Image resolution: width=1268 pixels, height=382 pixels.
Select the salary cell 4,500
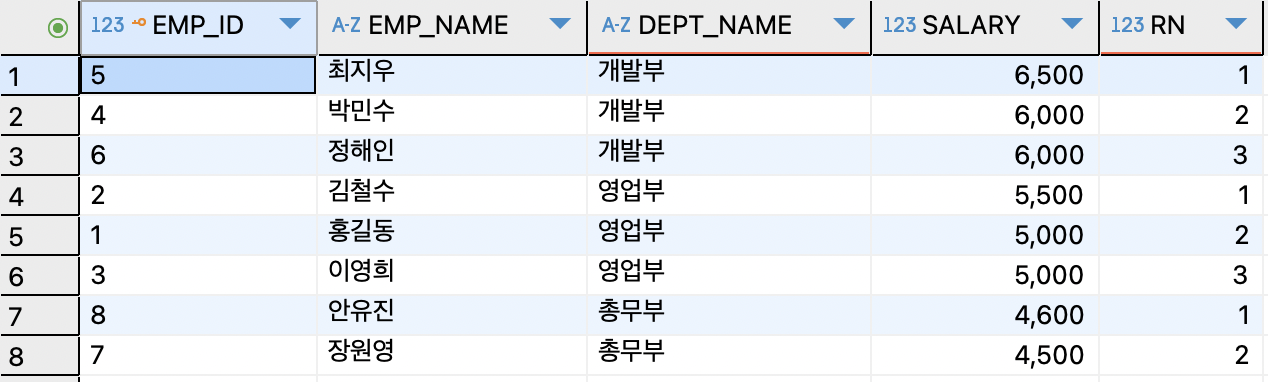click(984, 355)
